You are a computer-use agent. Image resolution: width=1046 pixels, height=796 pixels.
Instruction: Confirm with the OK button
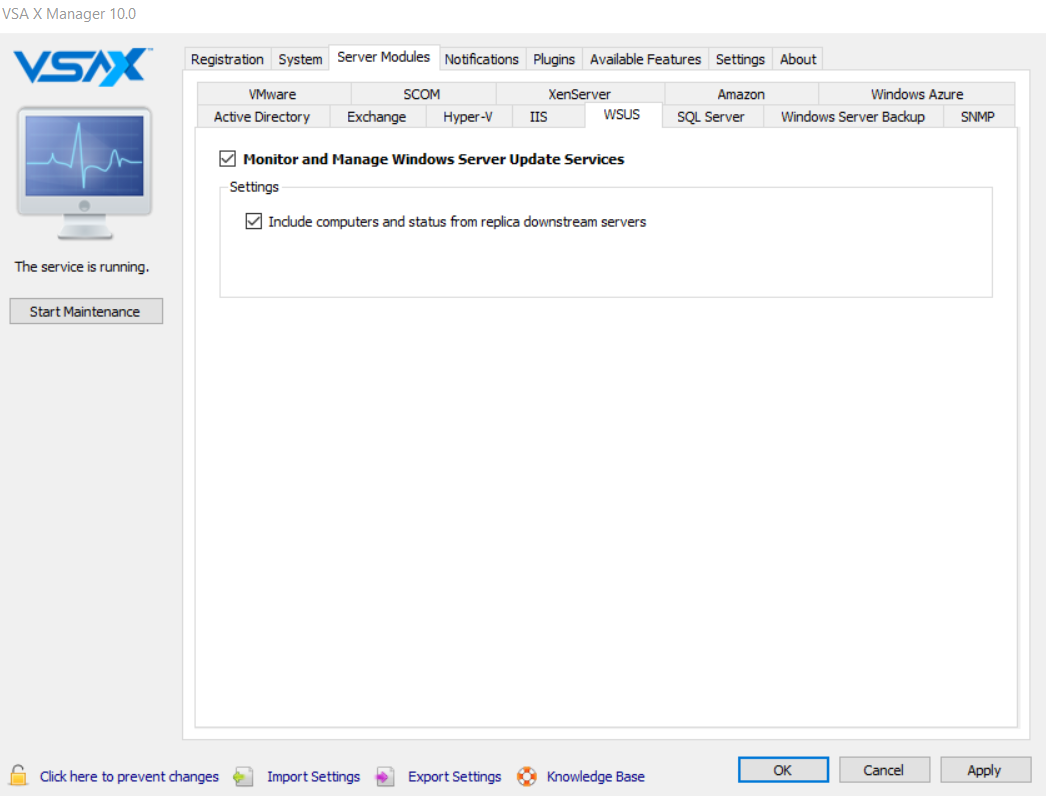[783, 770]
